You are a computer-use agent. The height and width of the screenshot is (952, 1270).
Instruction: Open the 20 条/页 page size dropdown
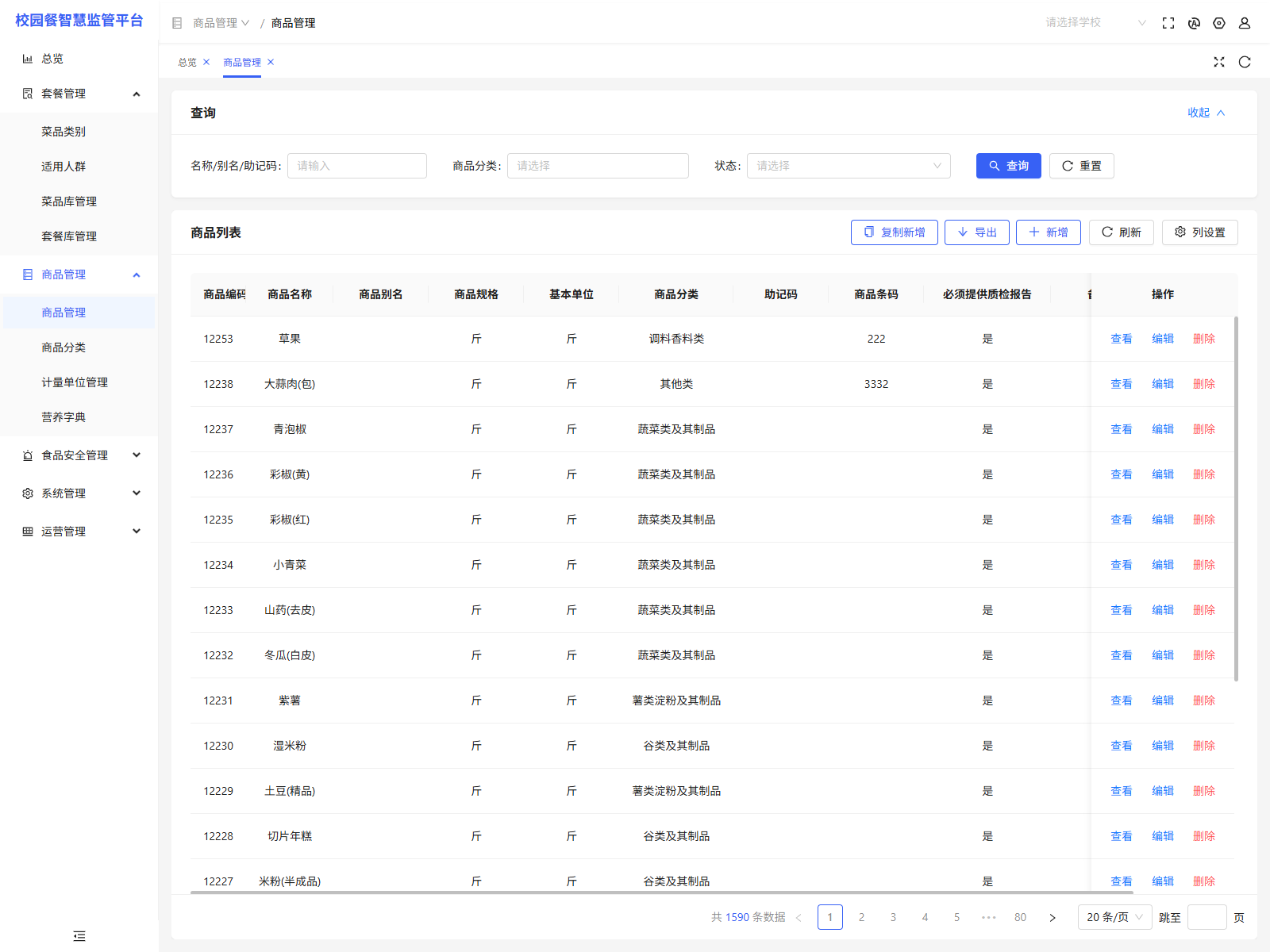coord(1114,917)
